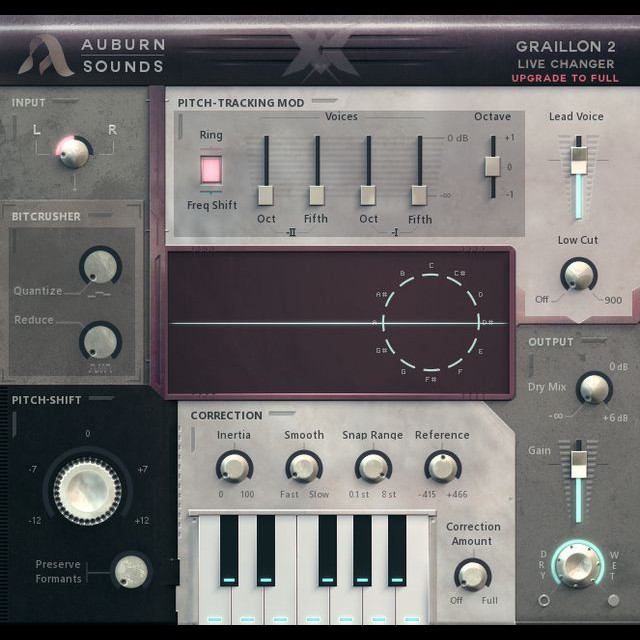
Task: Flip the Ring / Freq Shift switch
Action: (x=211, y=170)
